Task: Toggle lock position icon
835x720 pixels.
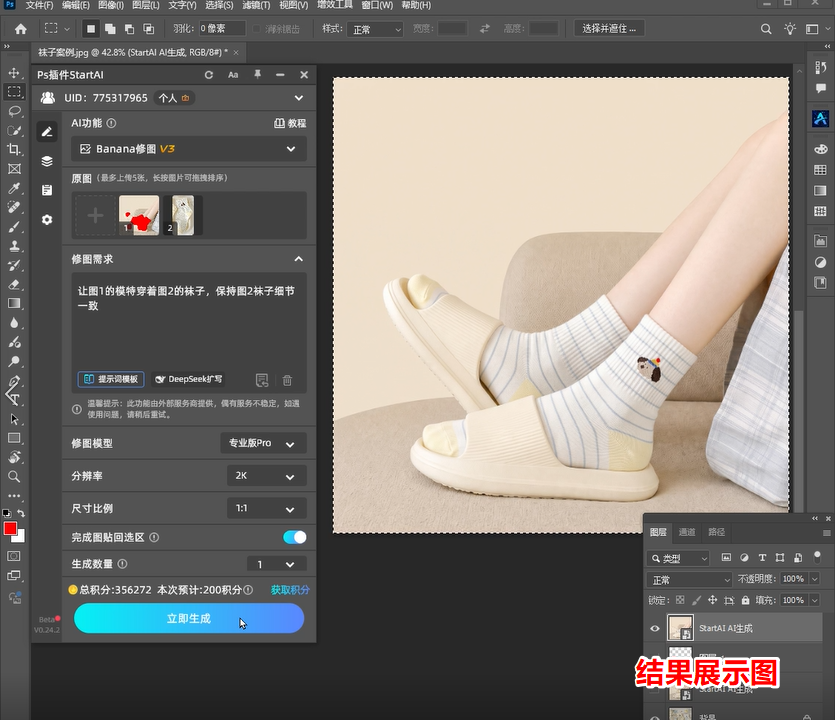Action: (713, 600)
